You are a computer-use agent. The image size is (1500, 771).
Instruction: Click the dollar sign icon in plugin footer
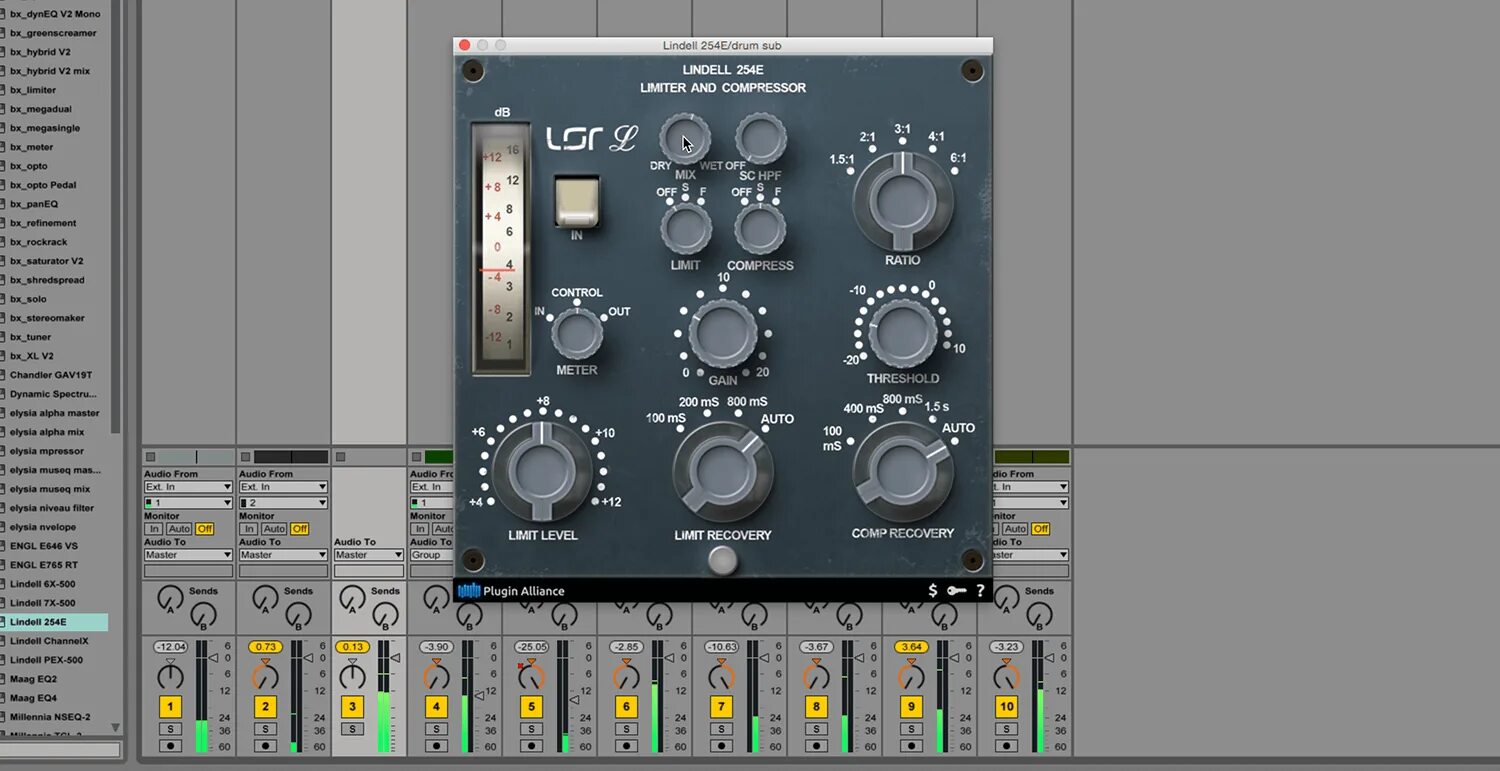tap(933, 590)
